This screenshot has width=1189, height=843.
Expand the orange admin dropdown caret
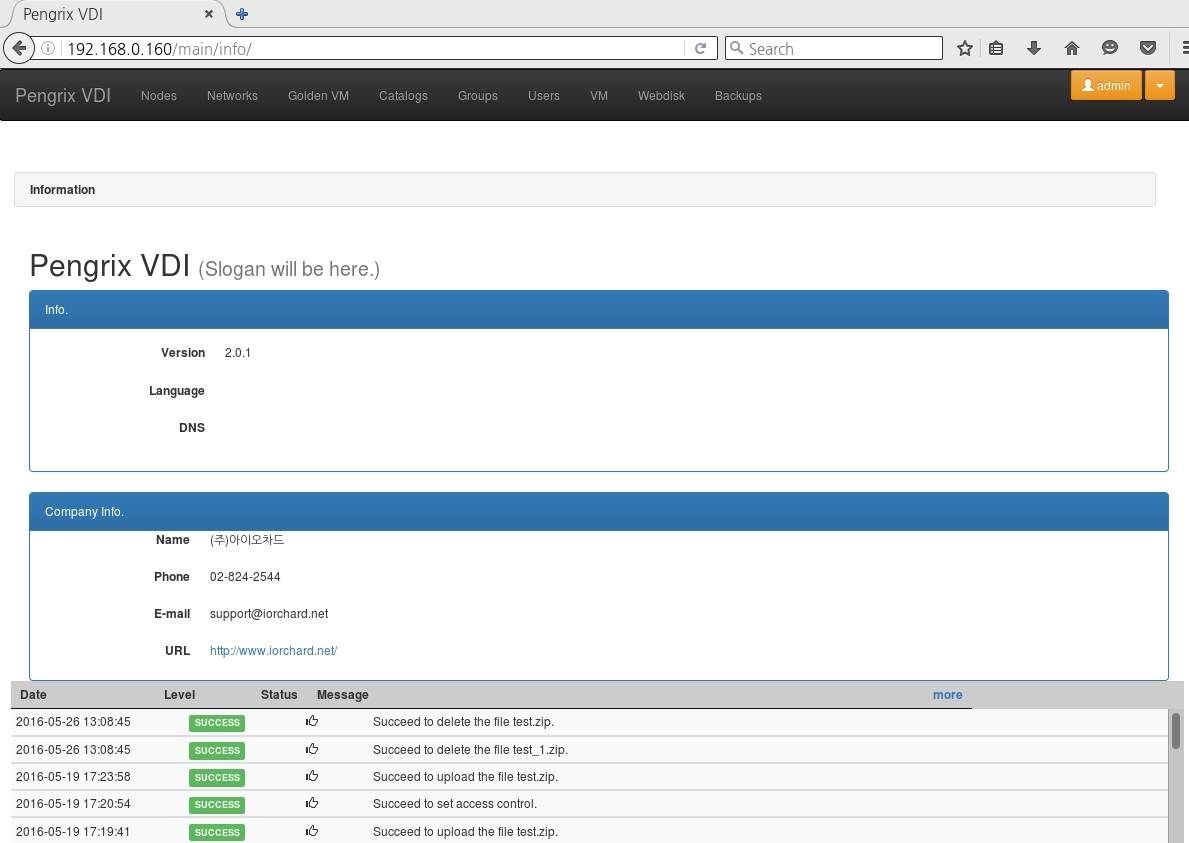coord(1159,86)
